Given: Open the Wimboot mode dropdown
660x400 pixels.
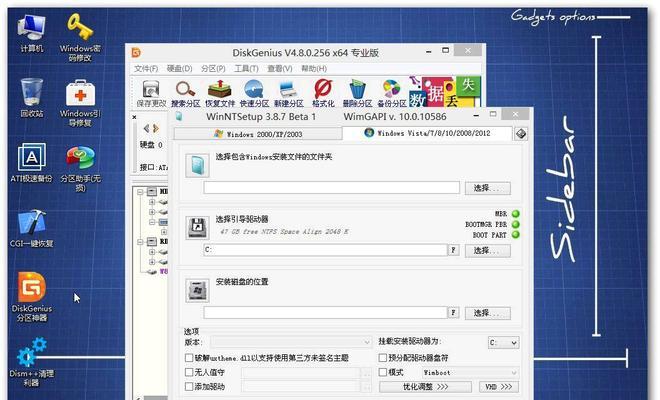Looking at the screenshot, I should click(x=469, y=373).
